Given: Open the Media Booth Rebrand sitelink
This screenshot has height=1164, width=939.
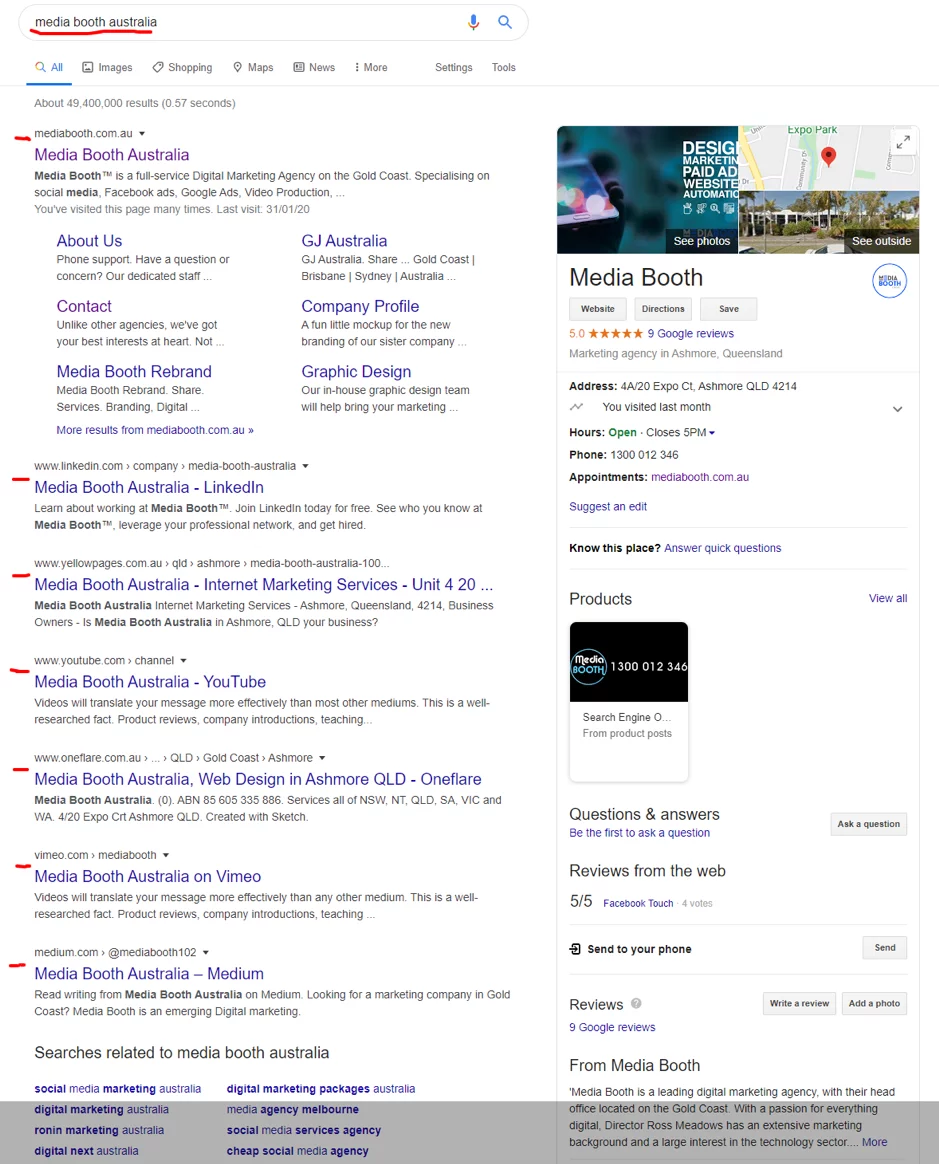Looking at the screenshot, I should pos(134,371).
